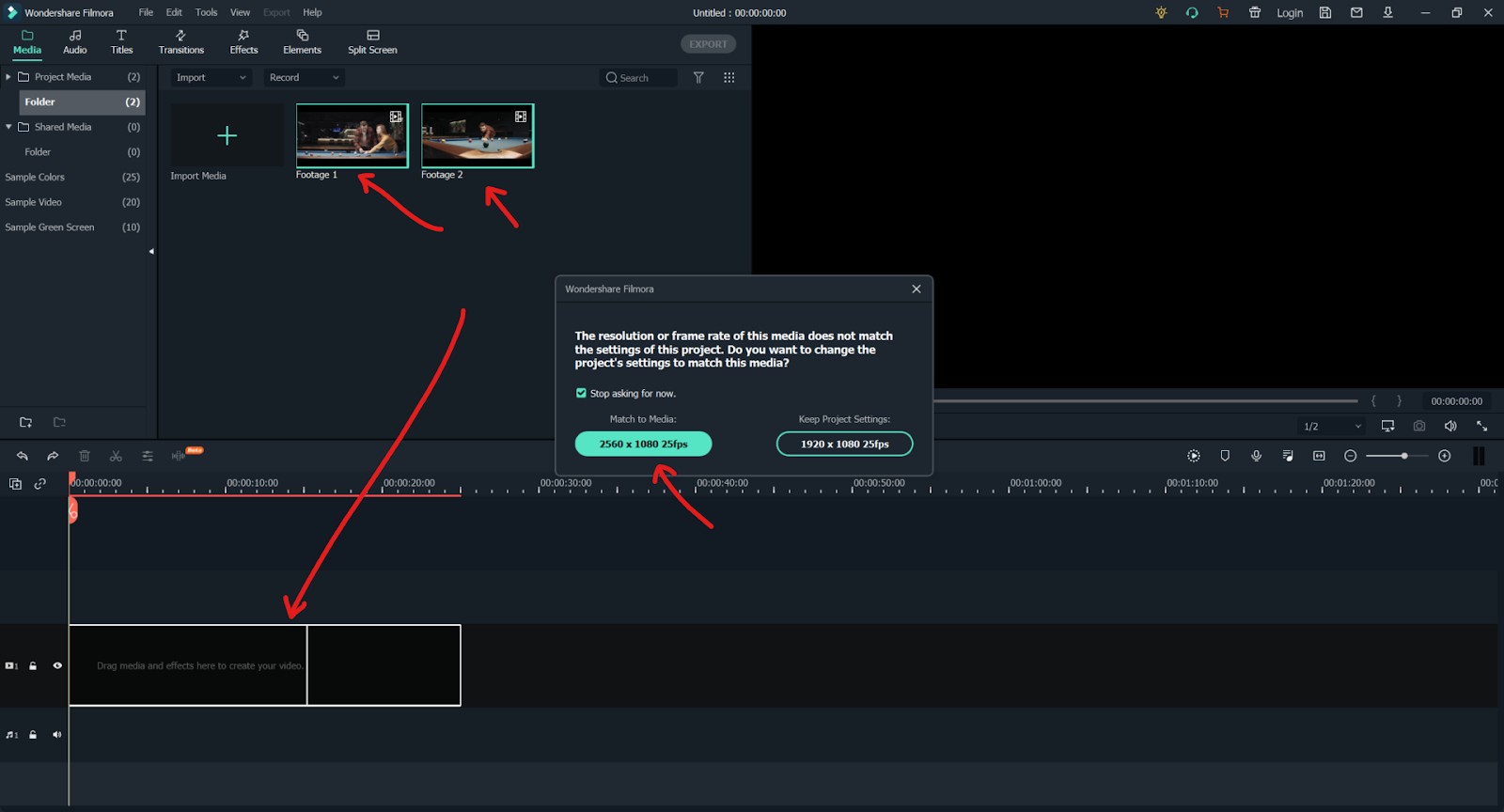This screenshot has width=1504, height=812.
Task: Click the Undo arrow in timeline toolbar
Action: point(22,456)
